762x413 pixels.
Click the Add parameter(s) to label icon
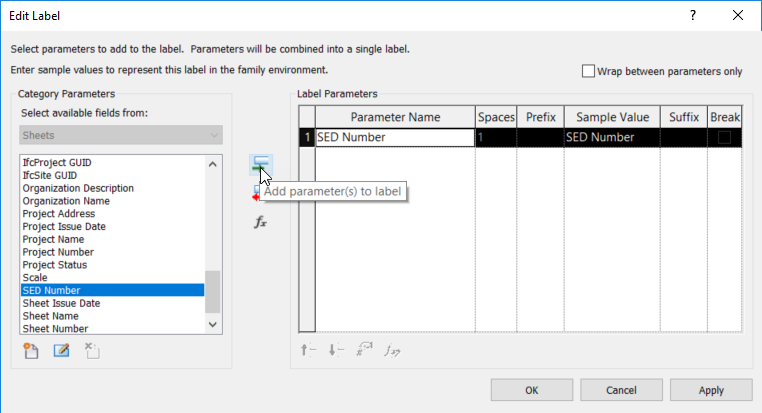coord(261,164)
